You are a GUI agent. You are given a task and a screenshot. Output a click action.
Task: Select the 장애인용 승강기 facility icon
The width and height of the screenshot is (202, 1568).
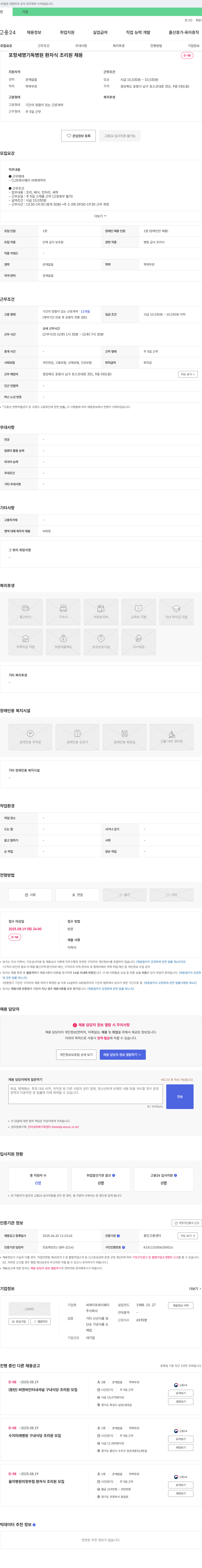(x=77, y=737)
